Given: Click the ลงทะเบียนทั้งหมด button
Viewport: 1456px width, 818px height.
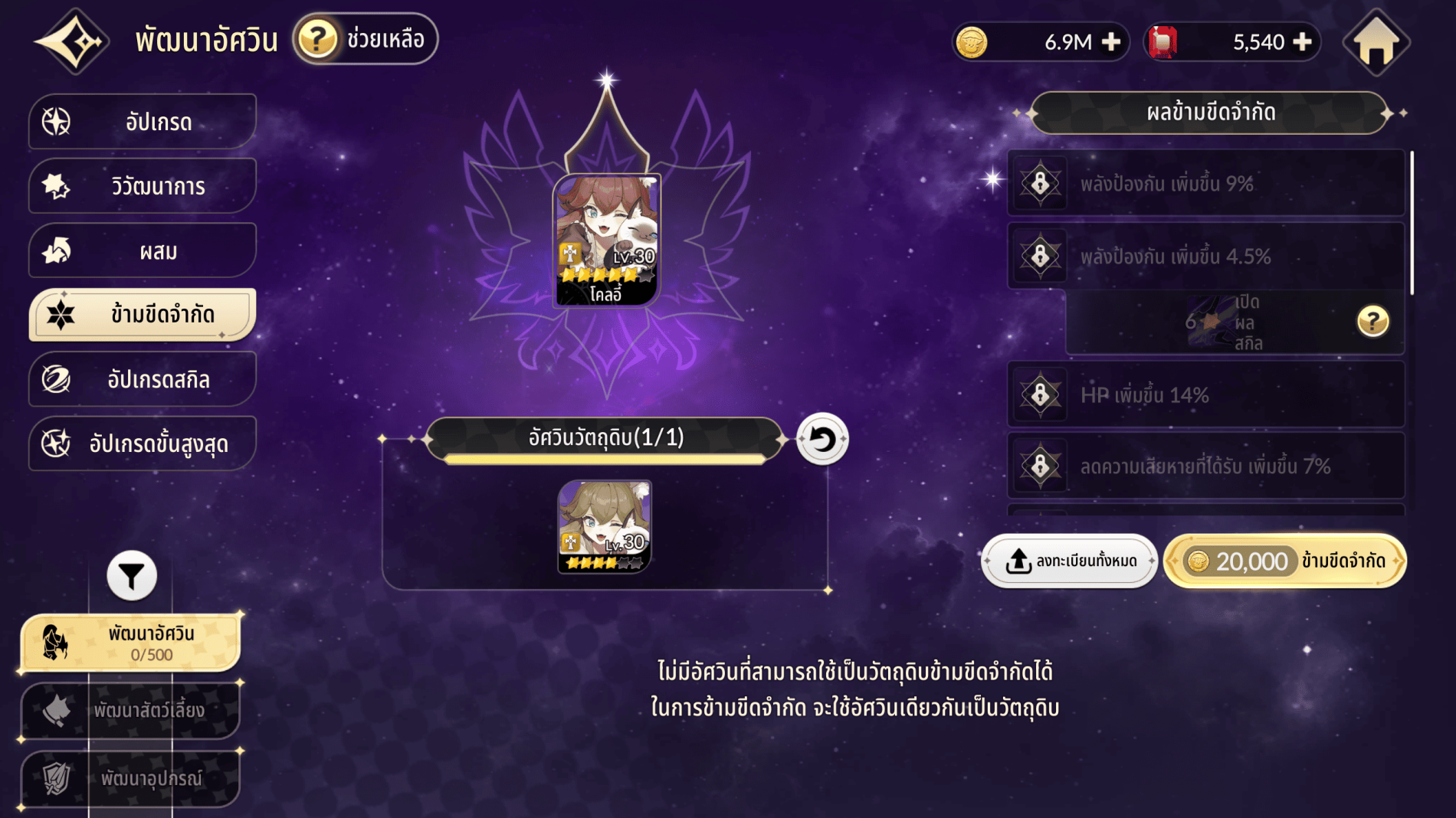Looking at the screenshot, I should click(1070, 561).
